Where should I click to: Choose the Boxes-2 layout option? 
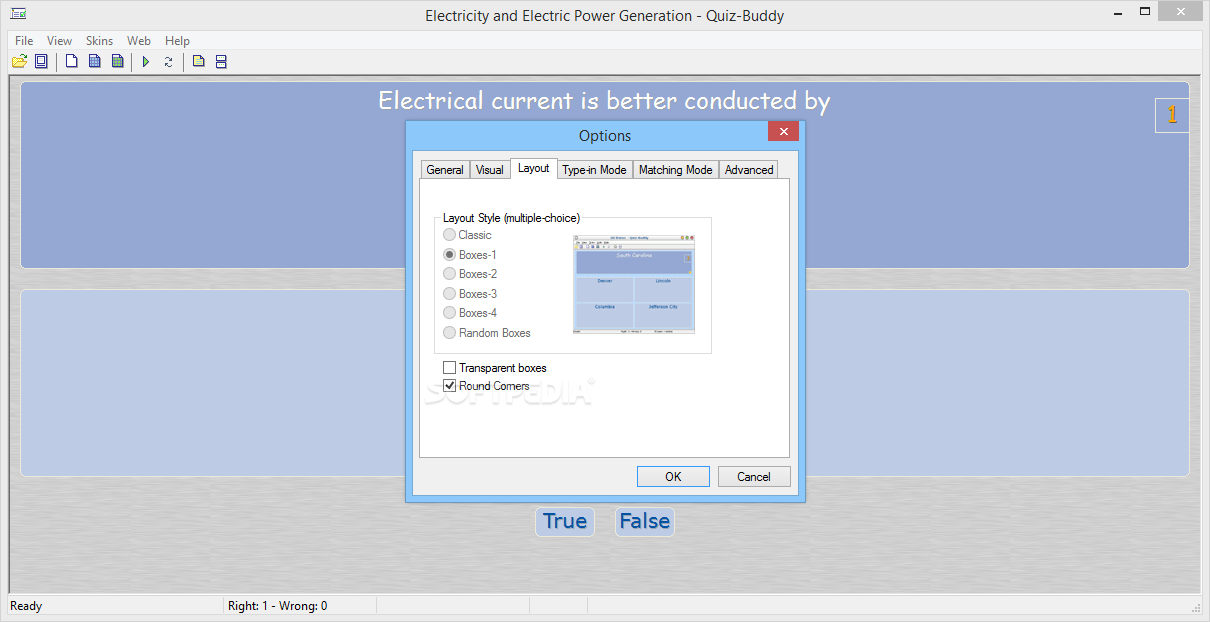tap(470, 274)
